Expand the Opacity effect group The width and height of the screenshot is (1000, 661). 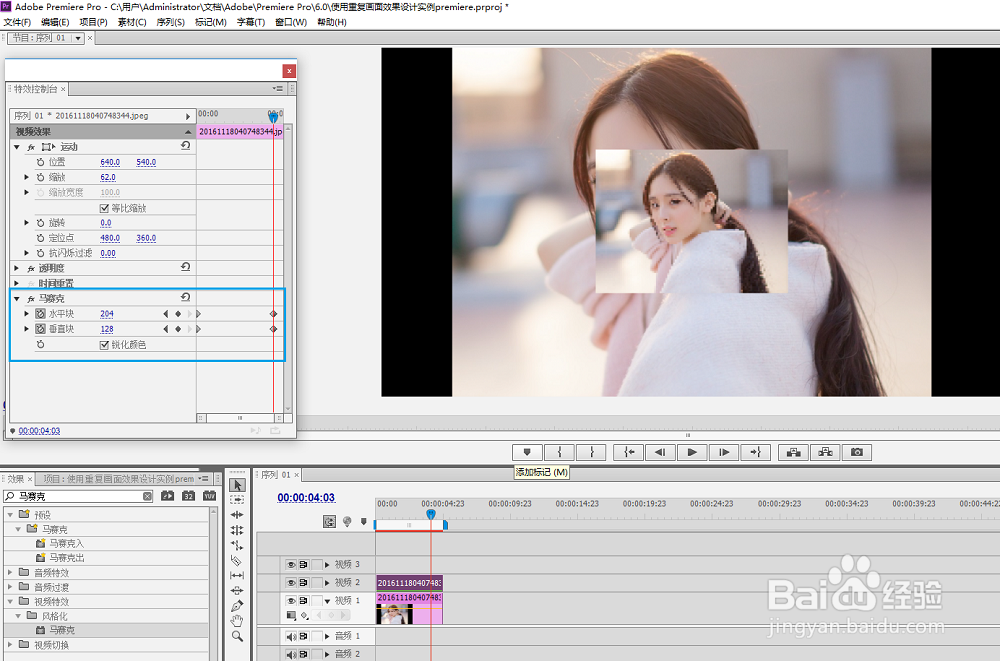pyautogui.click(x=17, y=268)
